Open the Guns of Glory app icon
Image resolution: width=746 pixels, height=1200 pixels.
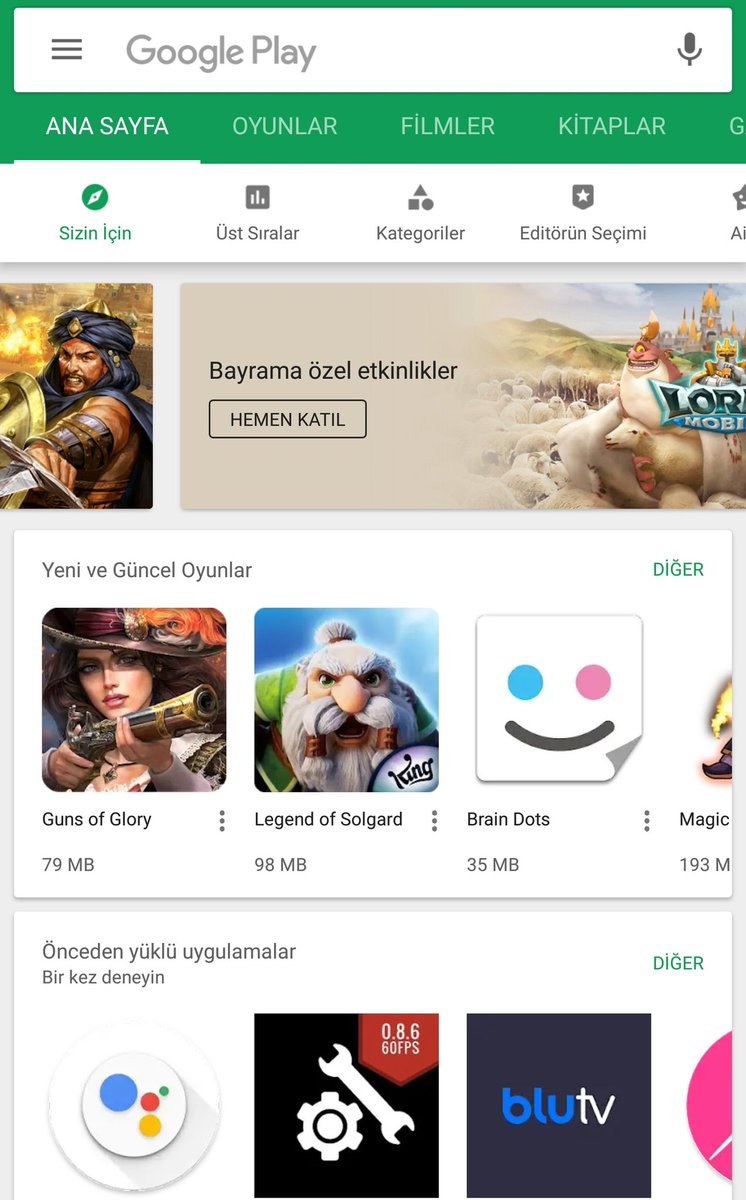(134, 700)
